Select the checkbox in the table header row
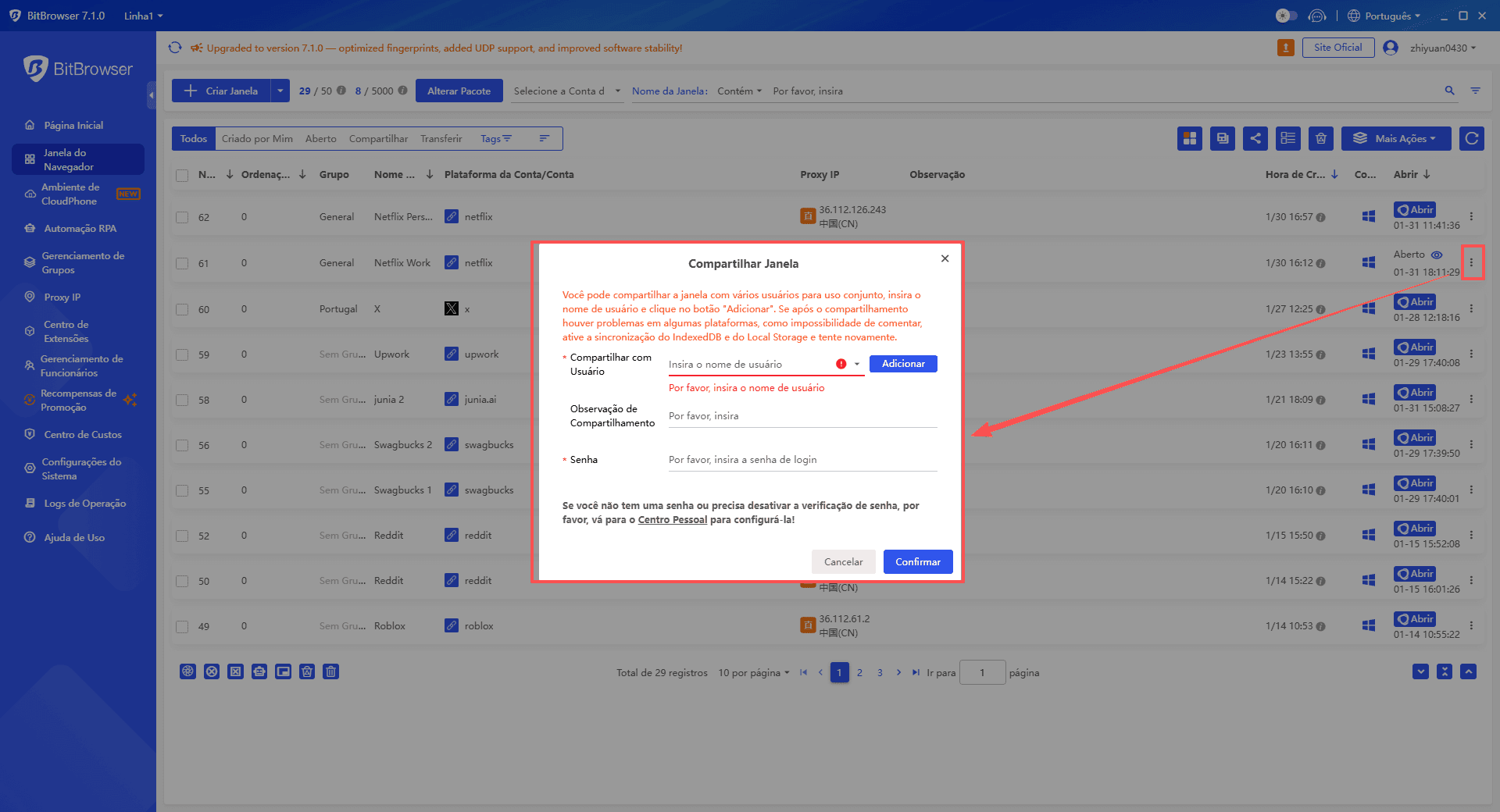 (x=182, y=175)
